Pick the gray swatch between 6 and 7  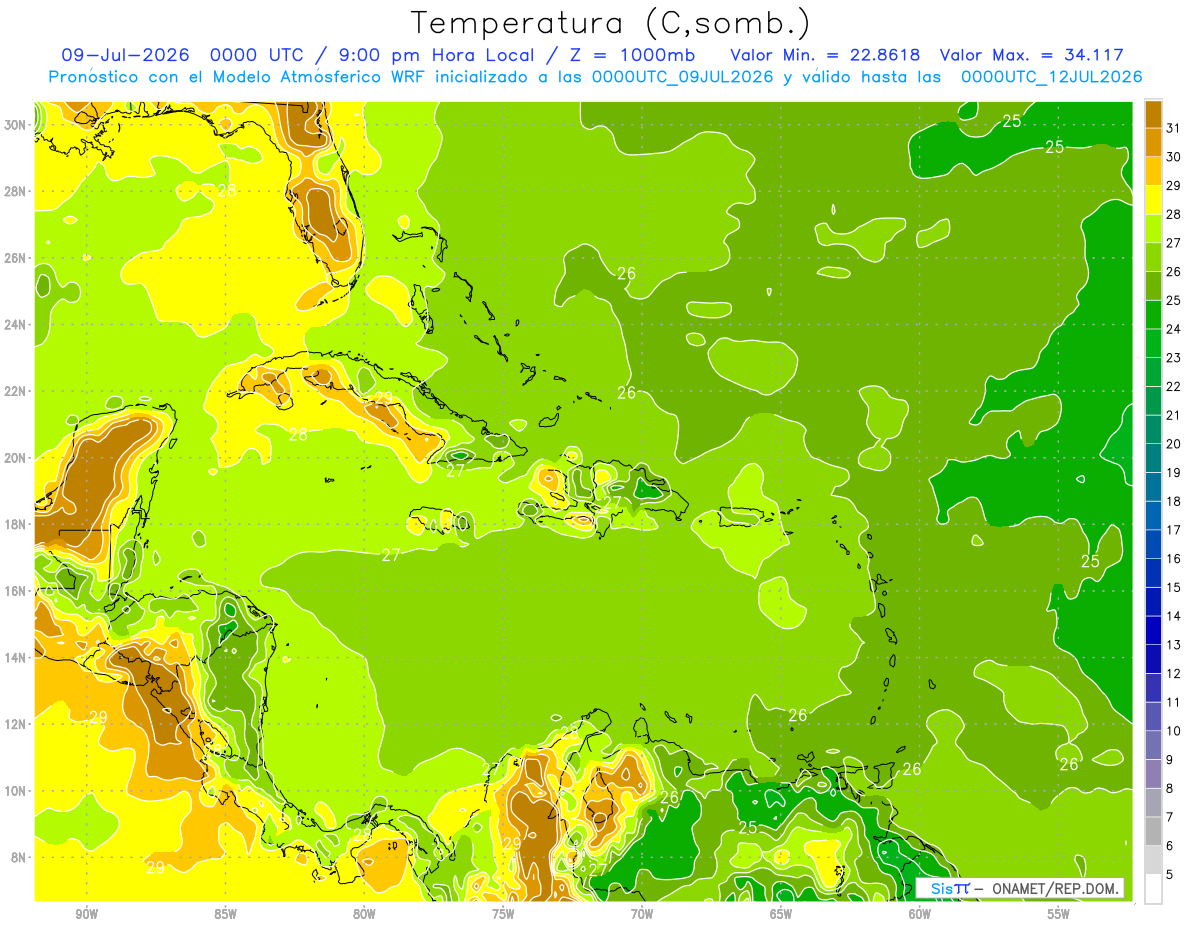(1153, 831)
